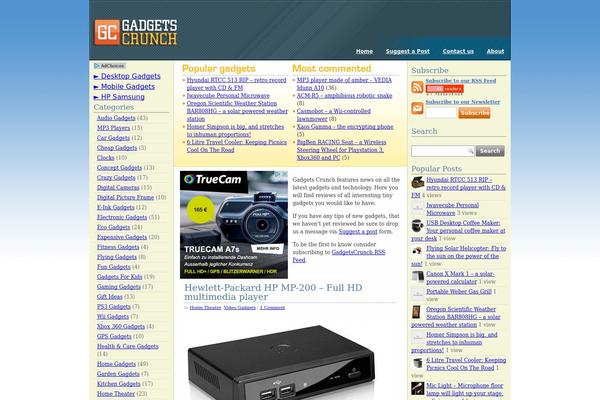The height and width of the screenshot is (400, 600).
Task: Open E-Ink Gadgets category
Action: (x=116, y=207)
